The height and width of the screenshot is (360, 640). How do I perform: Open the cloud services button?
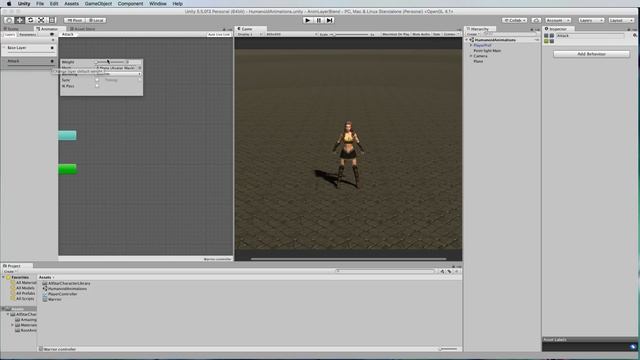536,20
